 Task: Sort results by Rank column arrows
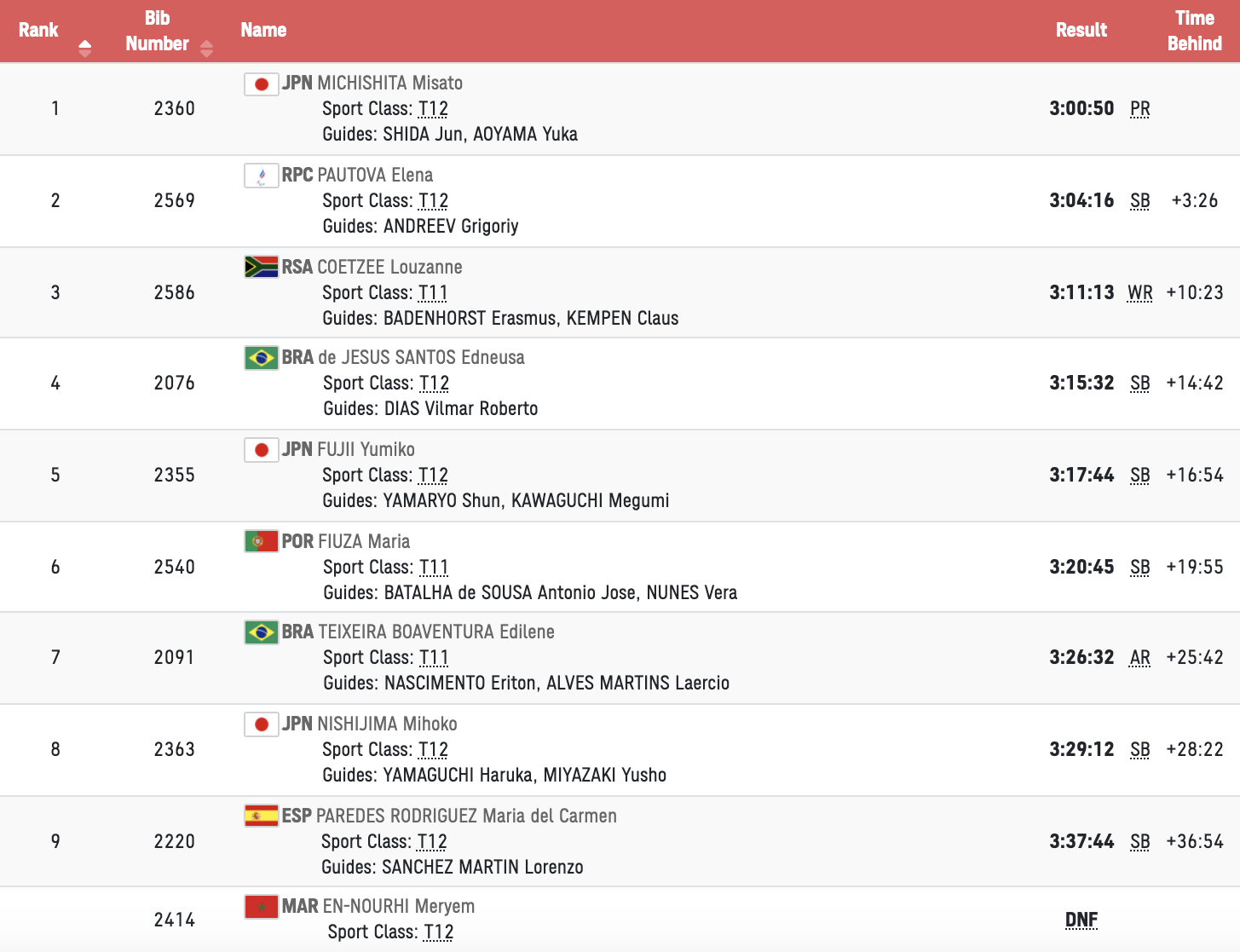(84, 49)
